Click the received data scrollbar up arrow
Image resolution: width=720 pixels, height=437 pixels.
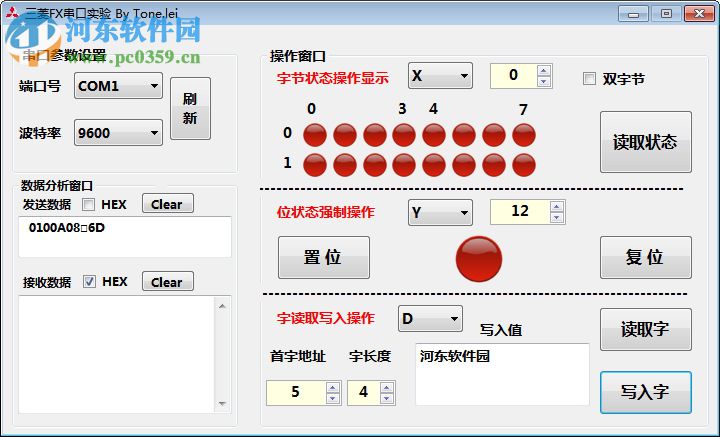[x=222, y=306]
